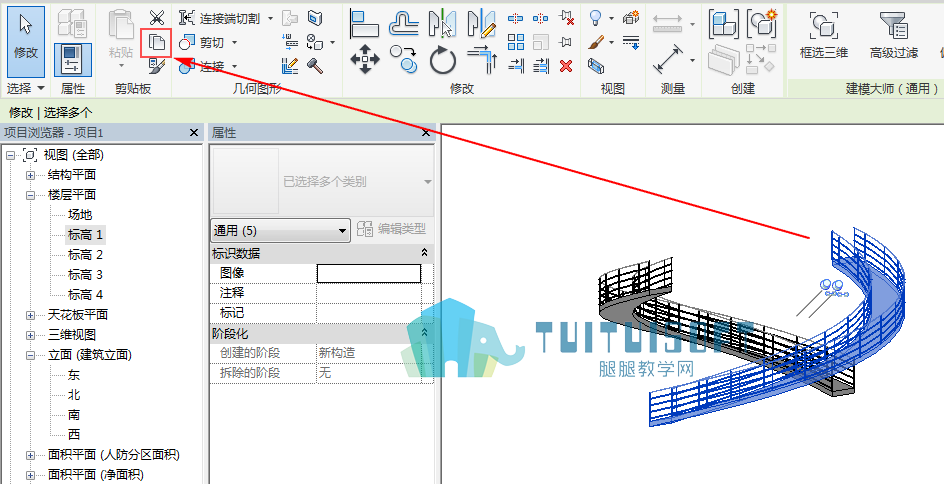Image resolution: width=944 pixels, height=484 pixels.
Task: Collapse the 阶段化 property section
Action: (424, 333)
